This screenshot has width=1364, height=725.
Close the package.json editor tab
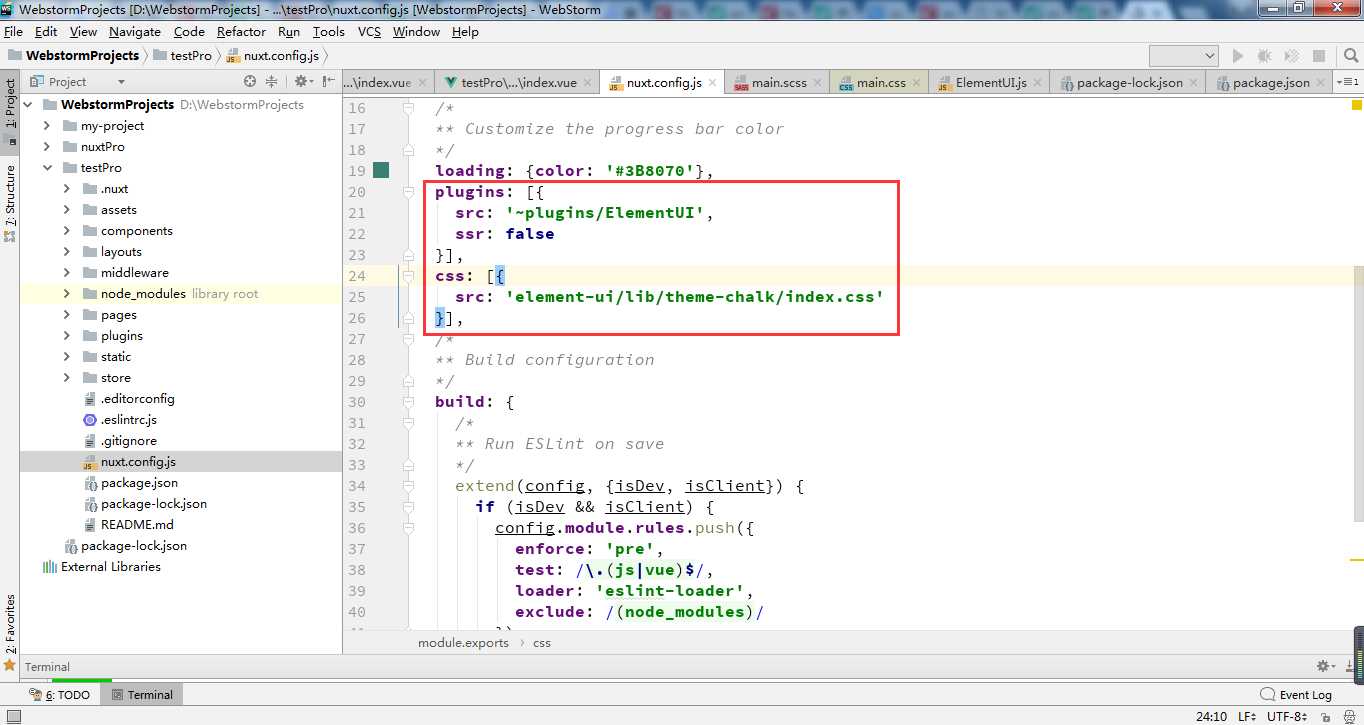click(1321, 83)
